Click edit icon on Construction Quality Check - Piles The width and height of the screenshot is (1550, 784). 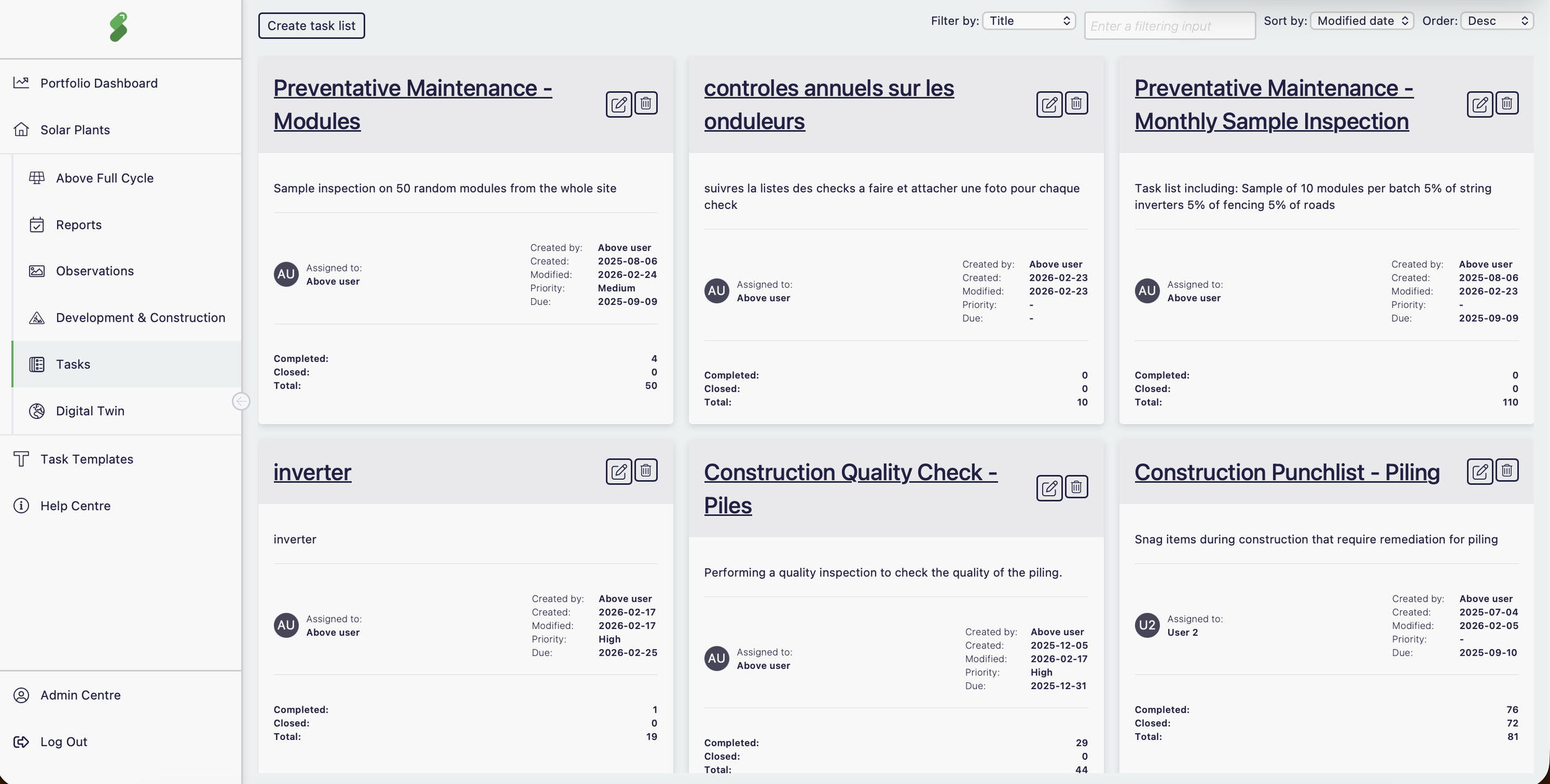click(x=1049, y=488)
